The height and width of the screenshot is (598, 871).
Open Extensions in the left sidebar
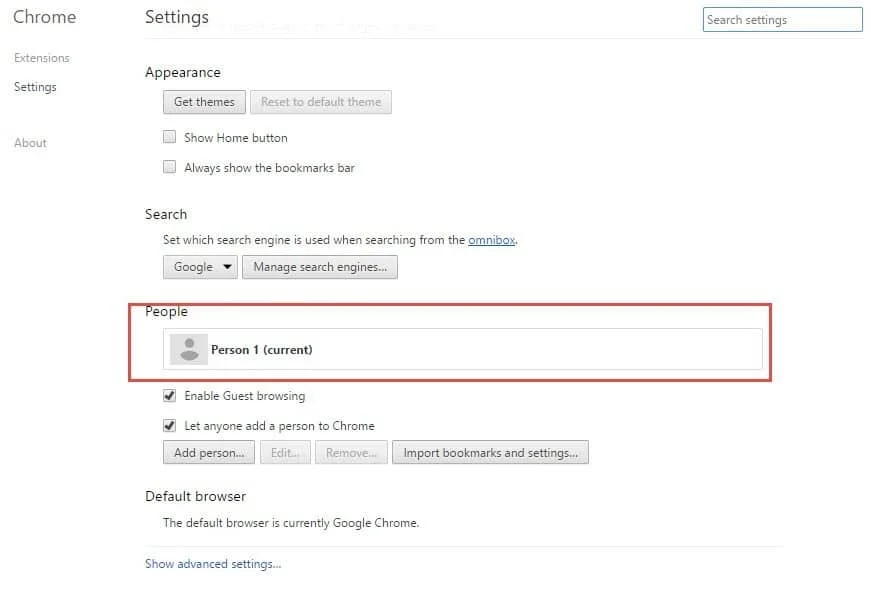pos(42,58)
